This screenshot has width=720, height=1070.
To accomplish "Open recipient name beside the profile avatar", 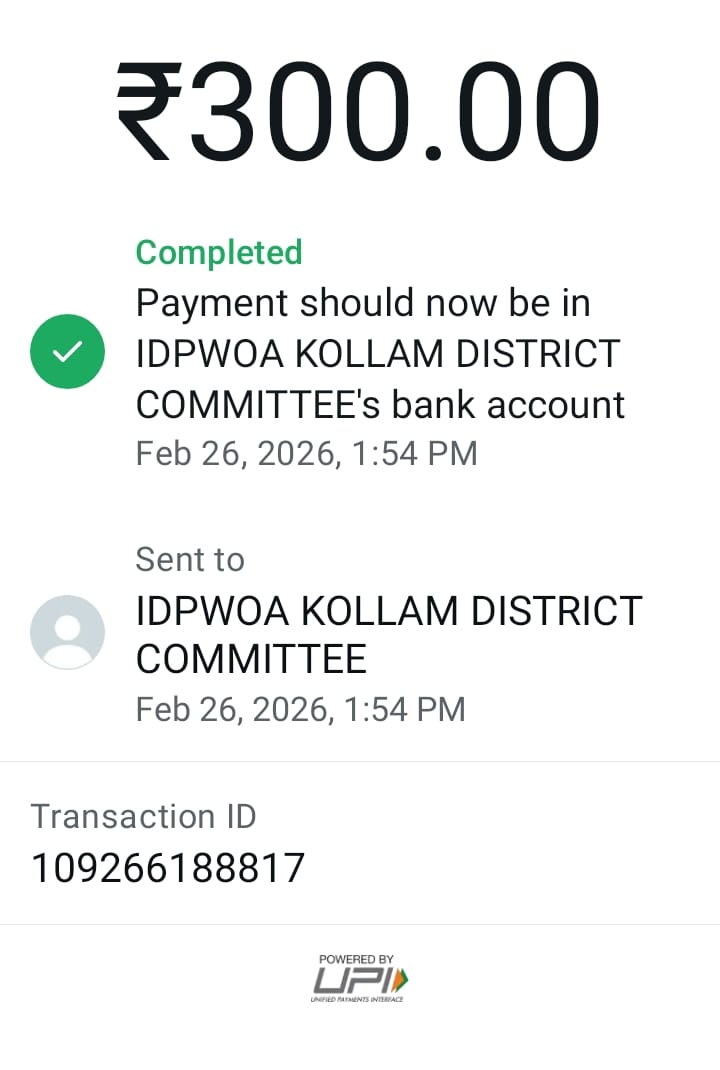I will click(388, 610).
